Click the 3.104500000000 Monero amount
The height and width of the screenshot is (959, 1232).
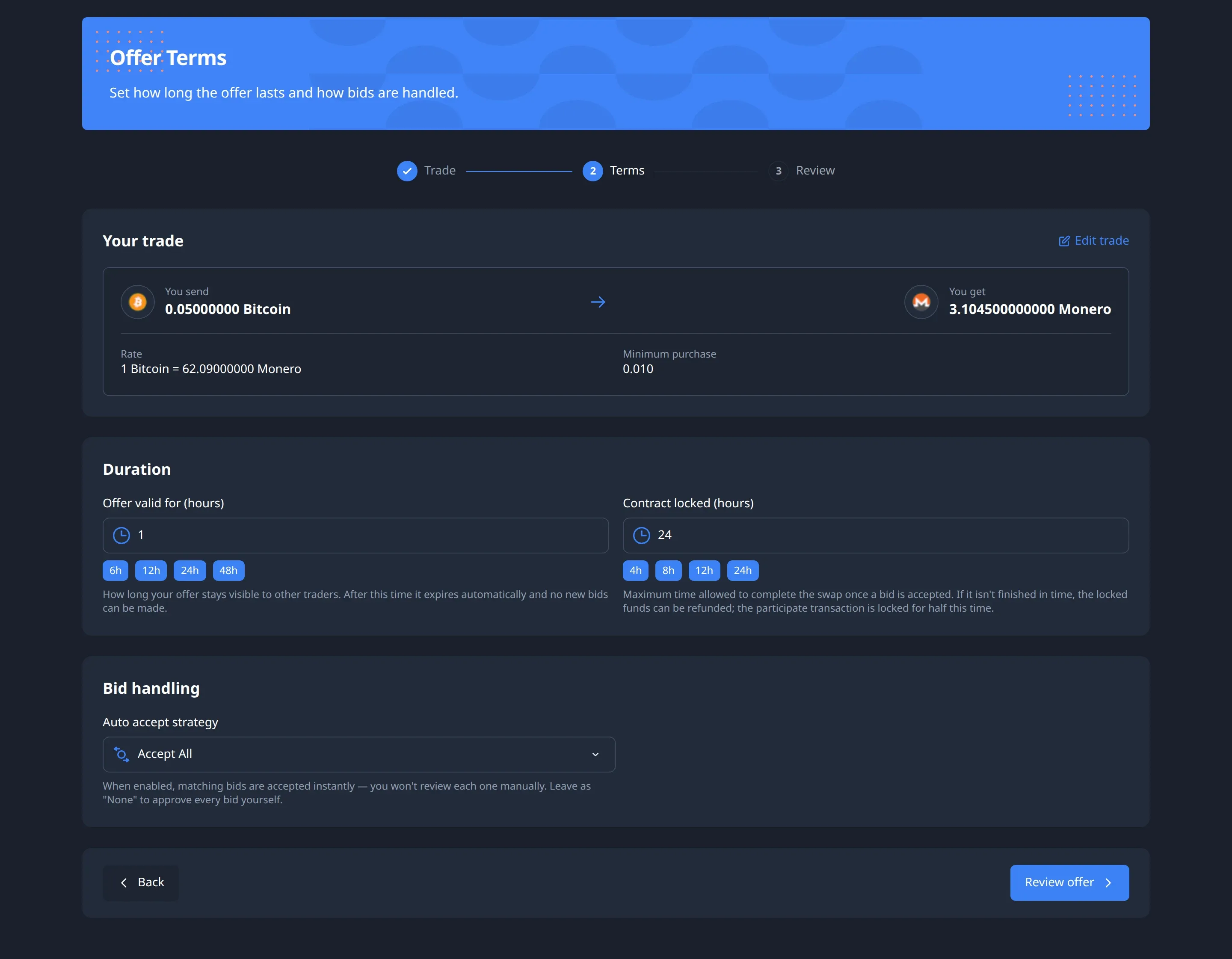click(1030, 309)
